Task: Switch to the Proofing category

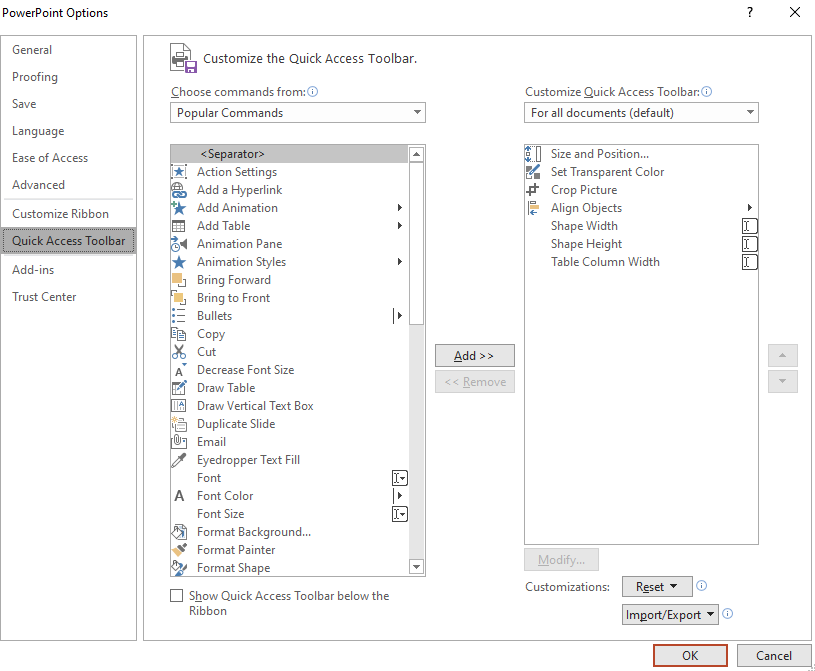Action: click(x=35, y=76)
